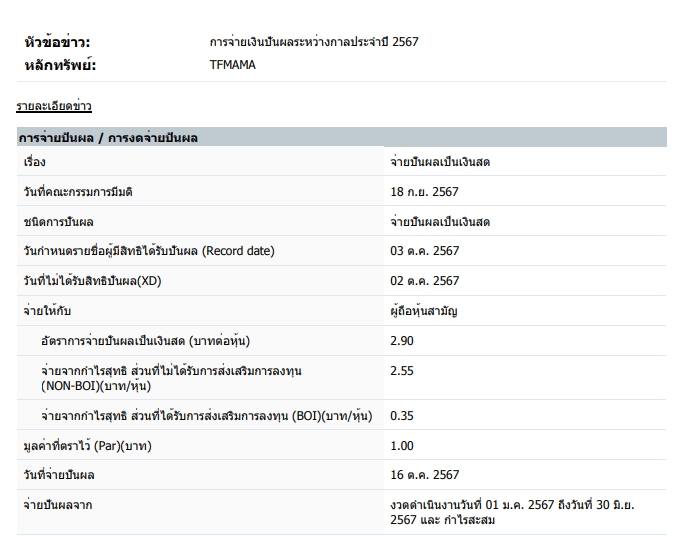686x536 pixels.
Task: Click the หลักทรัพย์ label
Action: [59, 65]
